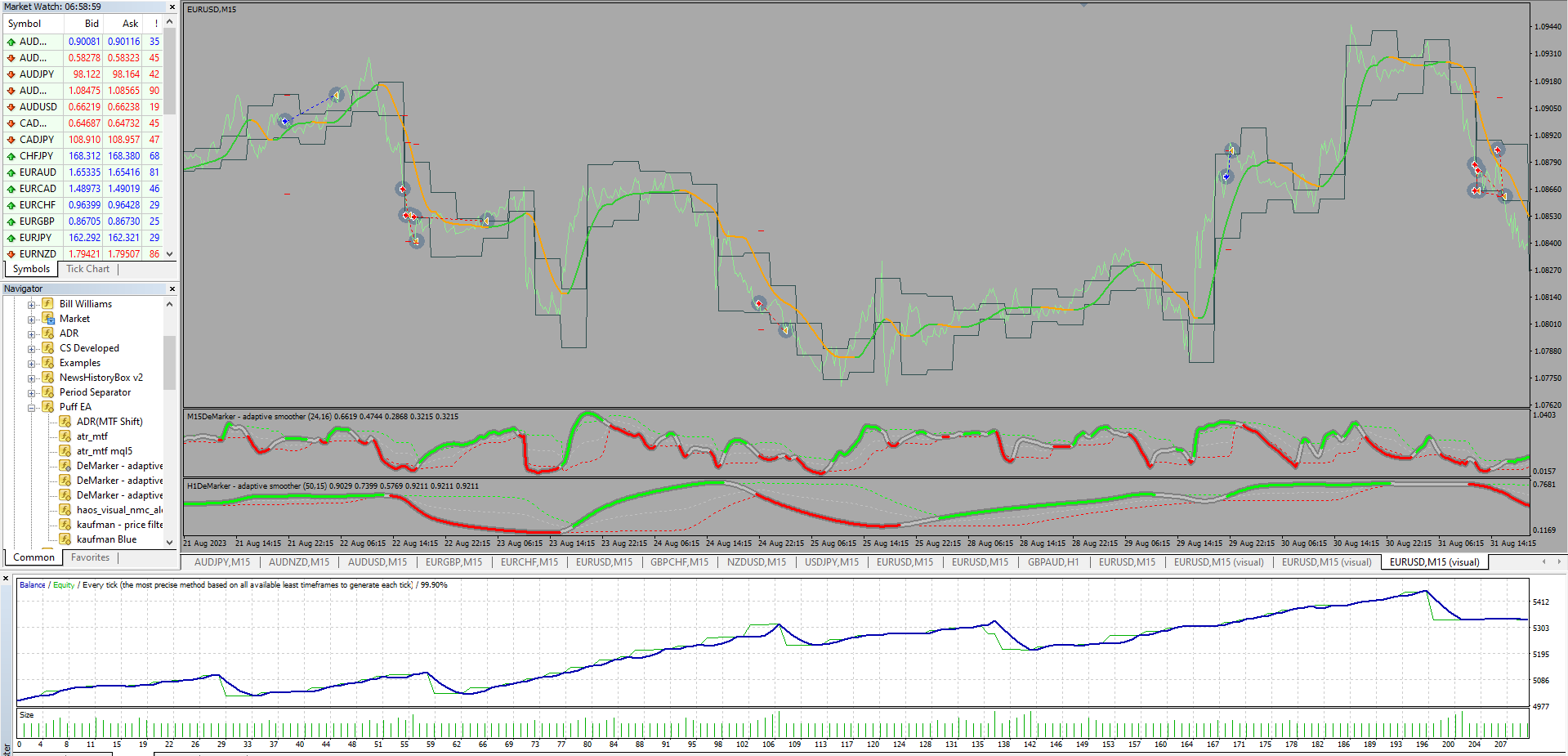Viewport: 1568px width, 756px height.
Task: Open the NZDUSD,M15 chart tab
Action: (757, 562)
